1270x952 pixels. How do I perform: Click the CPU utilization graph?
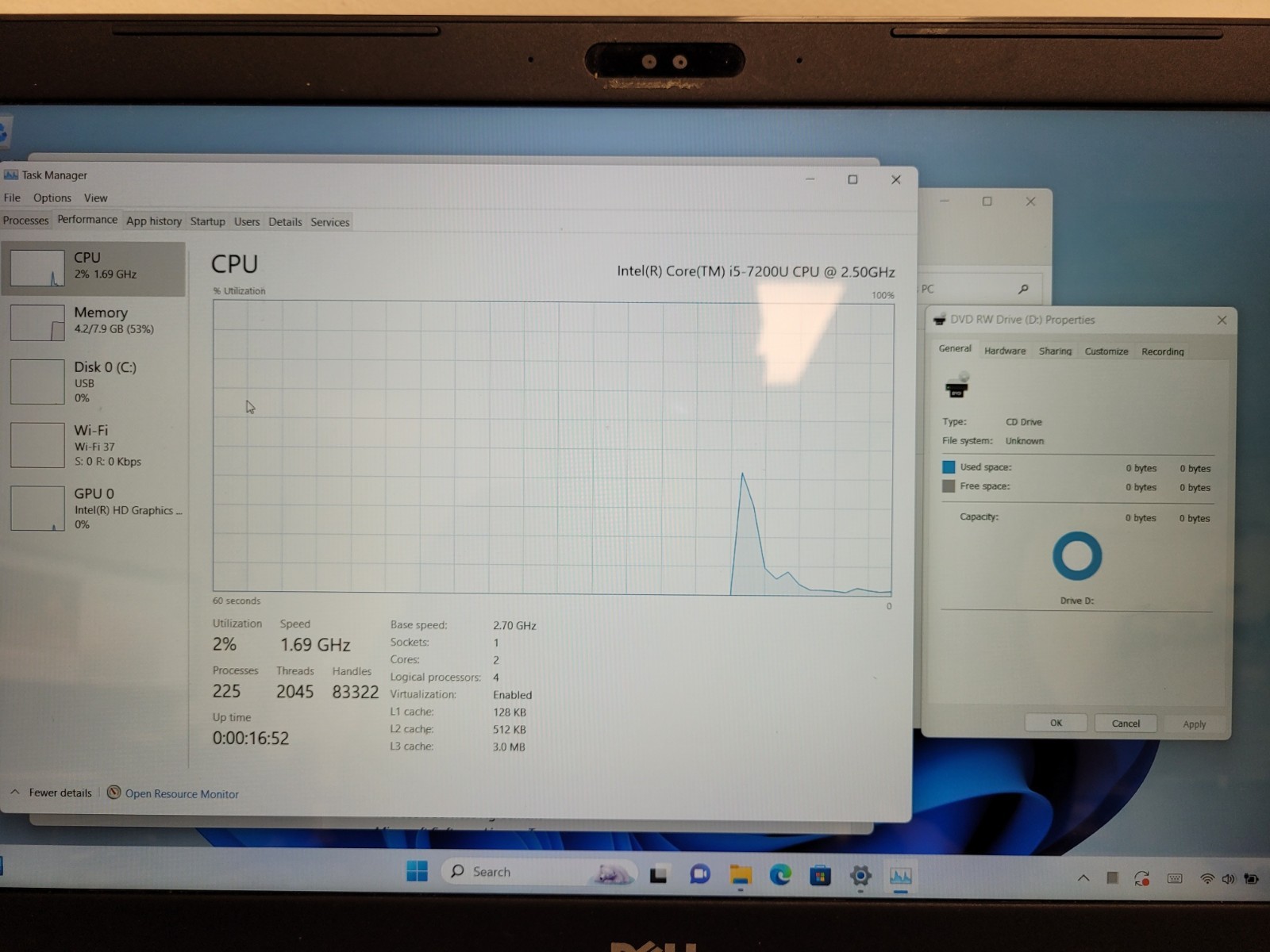552,448
